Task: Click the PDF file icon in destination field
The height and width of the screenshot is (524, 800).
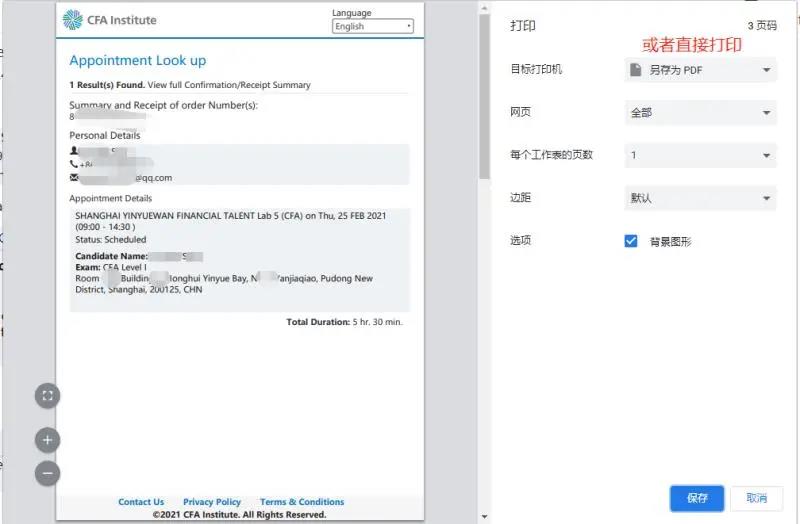Action: pyautogui.click(x=636, y=70)
